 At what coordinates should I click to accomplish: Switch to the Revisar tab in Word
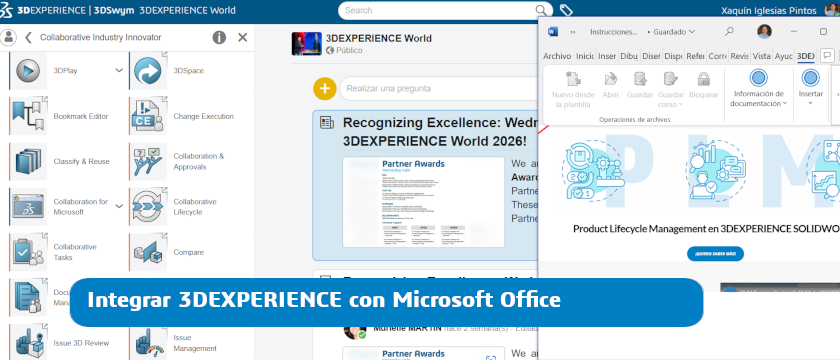(739, 56)
